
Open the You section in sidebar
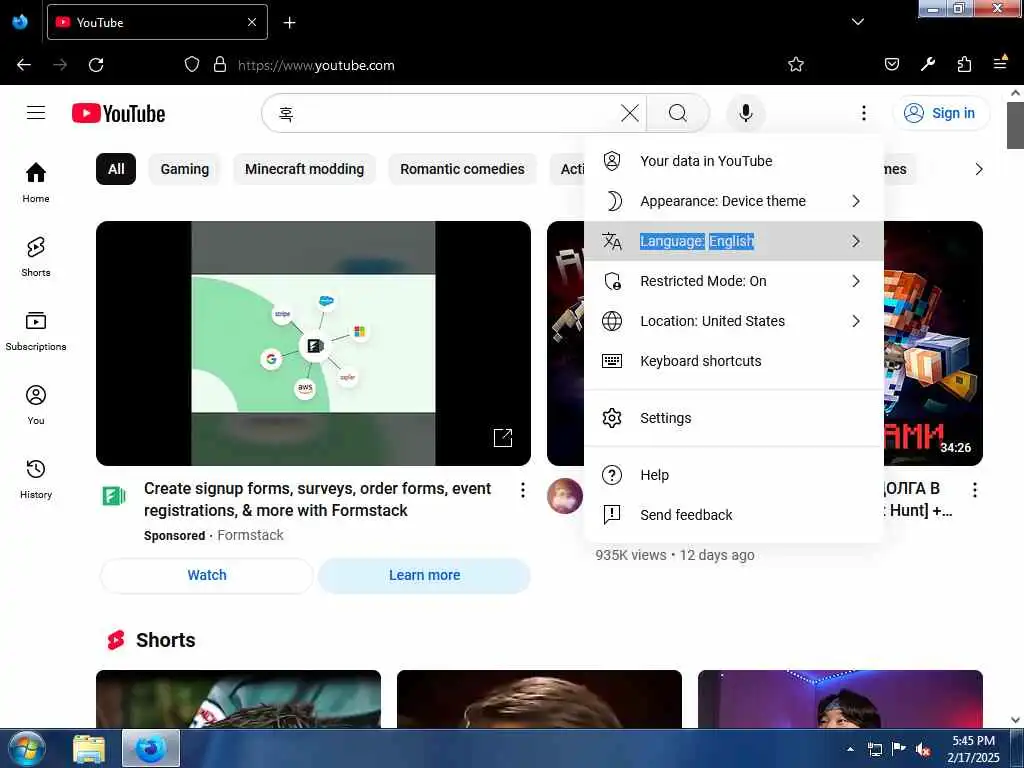click(36, 405)
